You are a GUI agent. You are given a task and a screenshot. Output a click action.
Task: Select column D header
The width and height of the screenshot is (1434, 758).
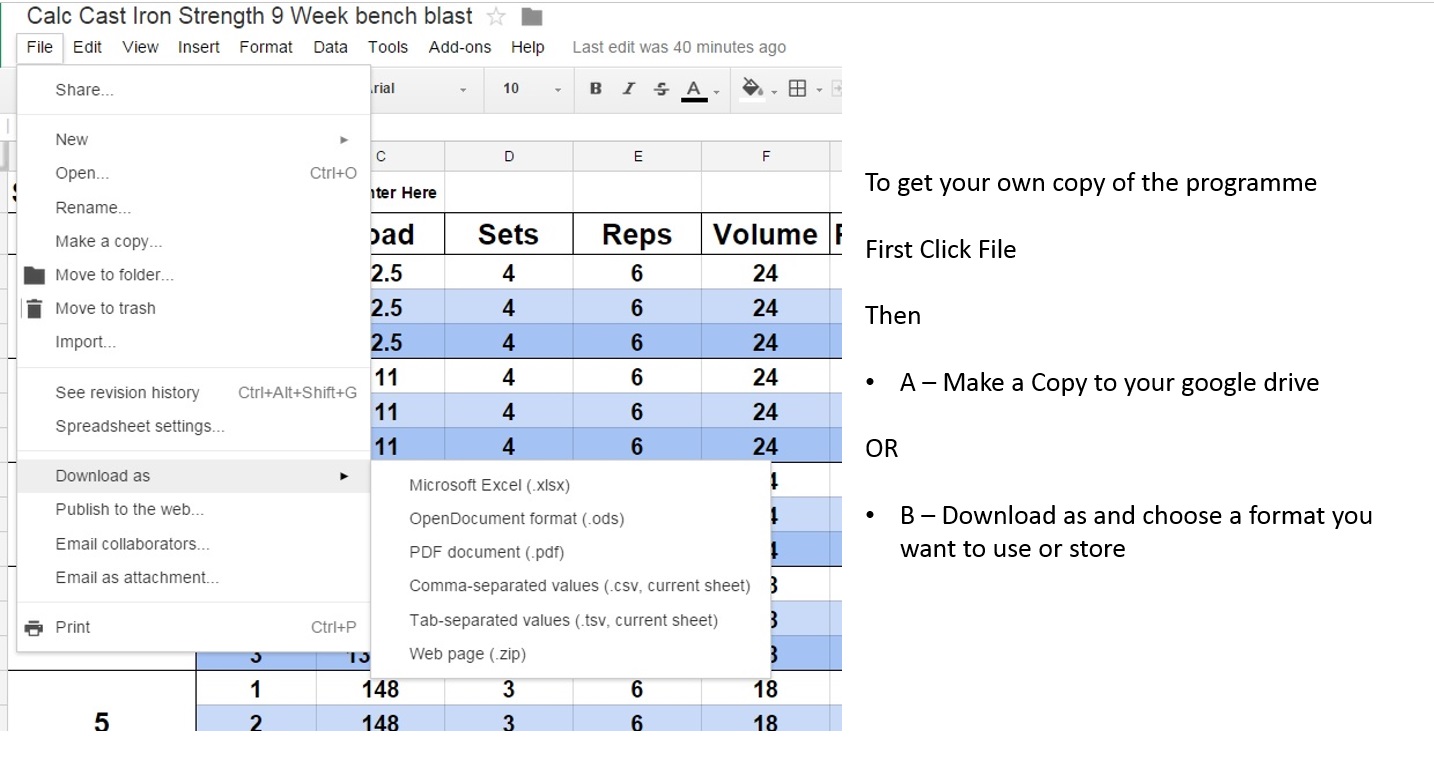pyautogui.click(x=508, y=156)
